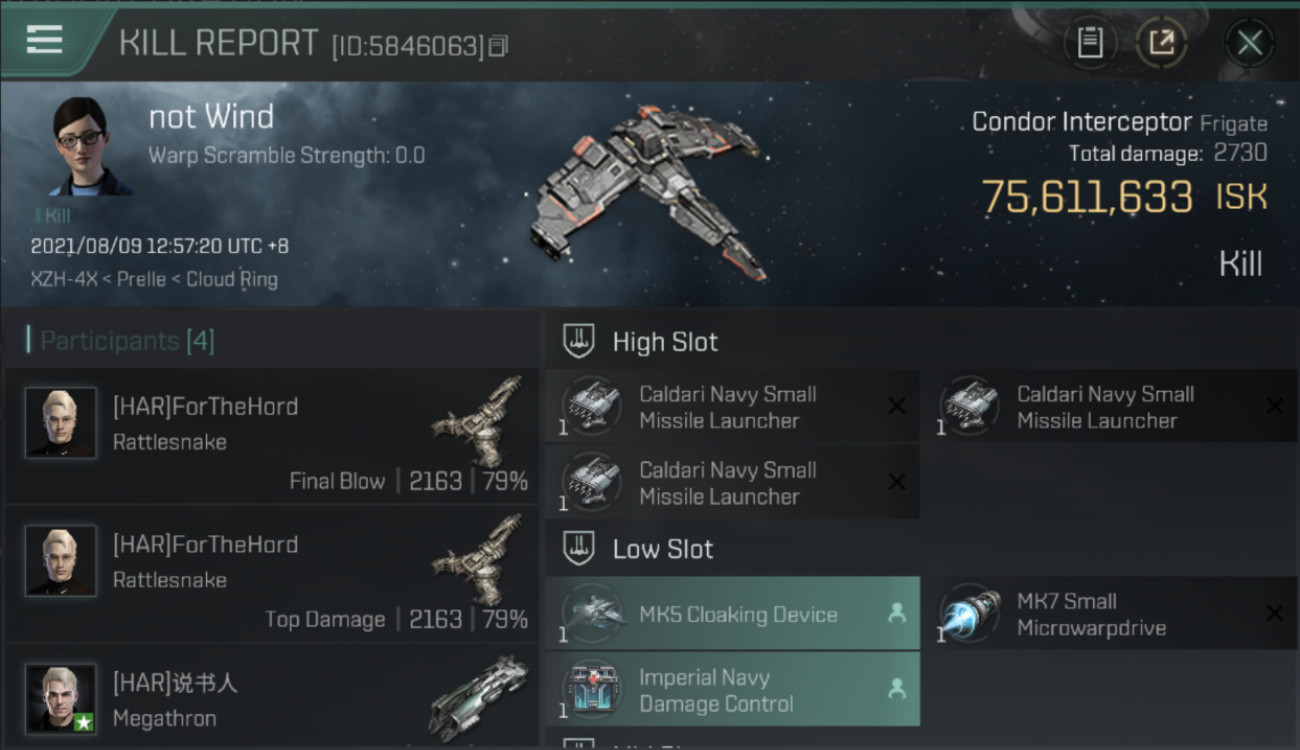Click the XZH-4X system location link
This screenshot has height=750, width=1300.
tap(64, 279)
